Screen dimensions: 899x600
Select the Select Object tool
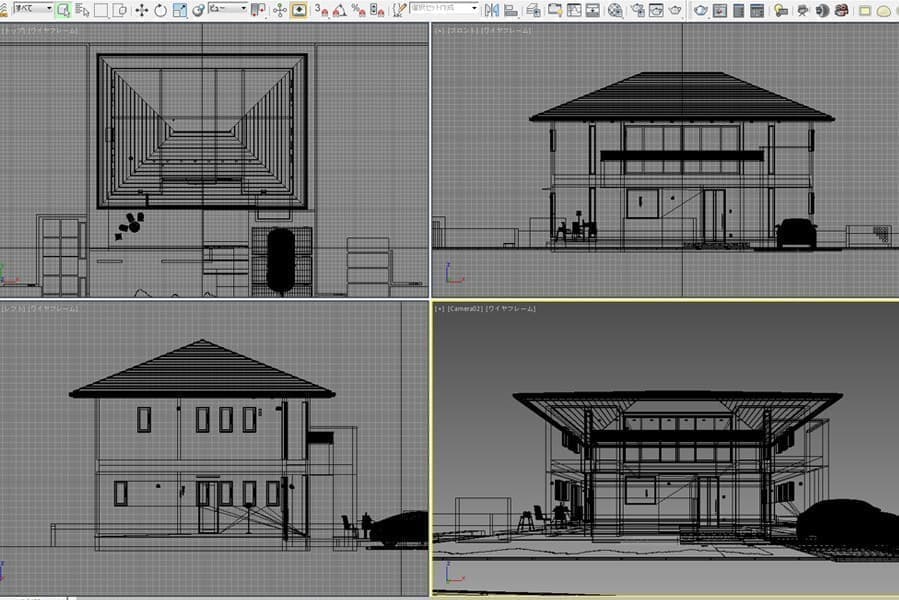coord(63,10)
